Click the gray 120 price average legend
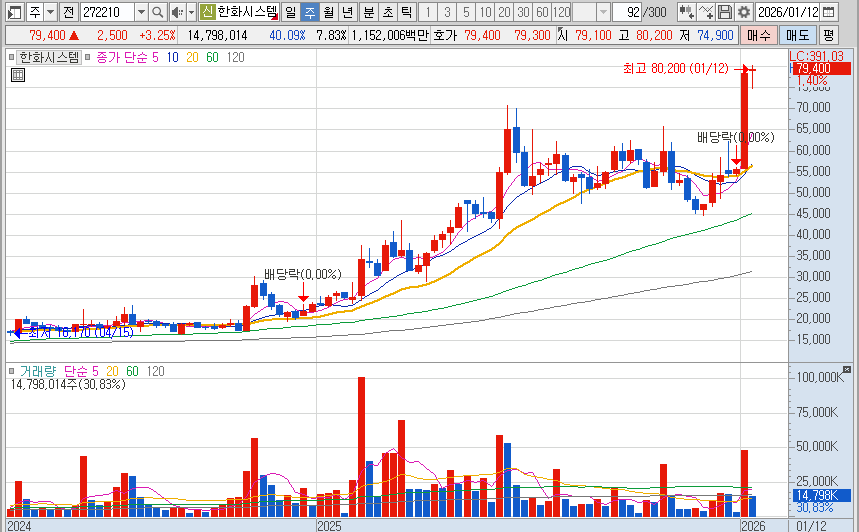The image size is (859, 532). click(x=236, y=58)
